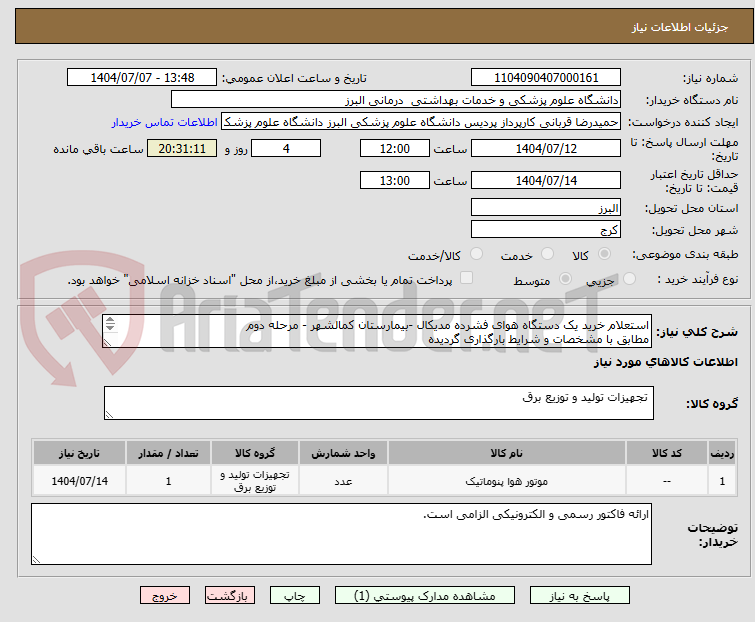This screenshot has width=755, height=622.
Task: Click the goods group field resize handle
Action: [110, 414]
